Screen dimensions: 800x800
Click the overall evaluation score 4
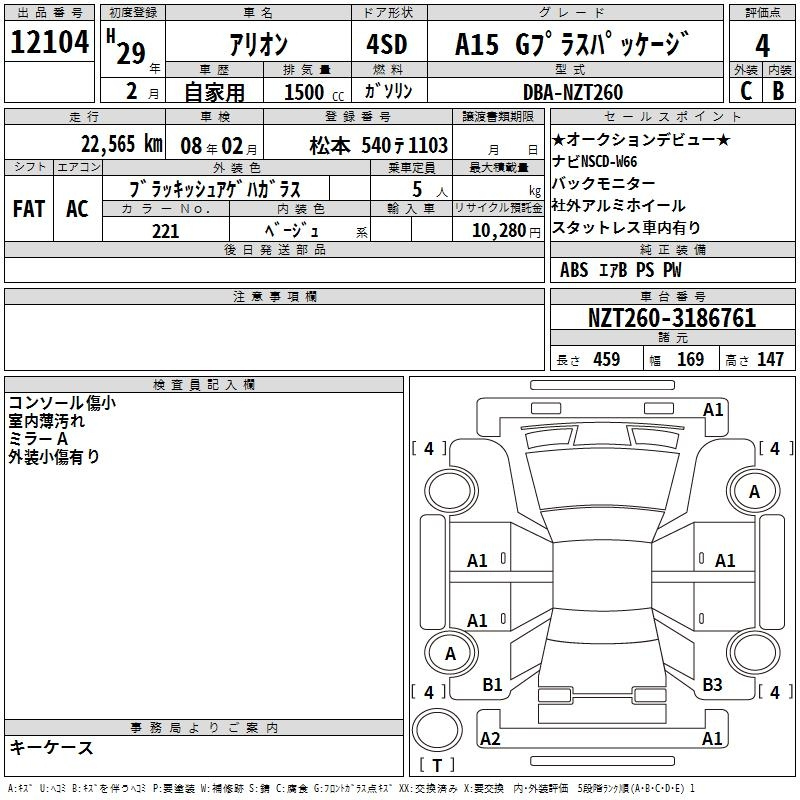click(x=763, y=45)
